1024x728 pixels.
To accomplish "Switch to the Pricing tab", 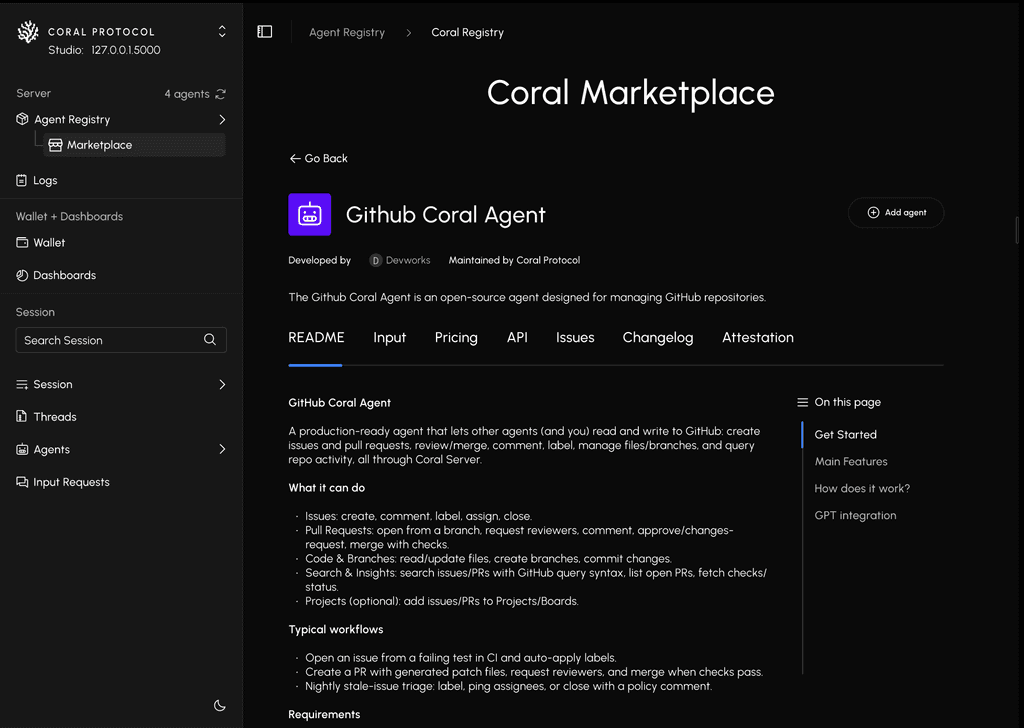I will pyautogui.click(x=456, y=338).
